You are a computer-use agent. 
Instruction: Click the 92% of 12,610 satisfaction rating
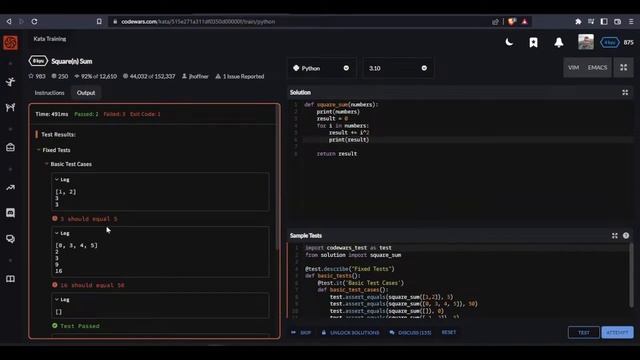tap(95, 76)
